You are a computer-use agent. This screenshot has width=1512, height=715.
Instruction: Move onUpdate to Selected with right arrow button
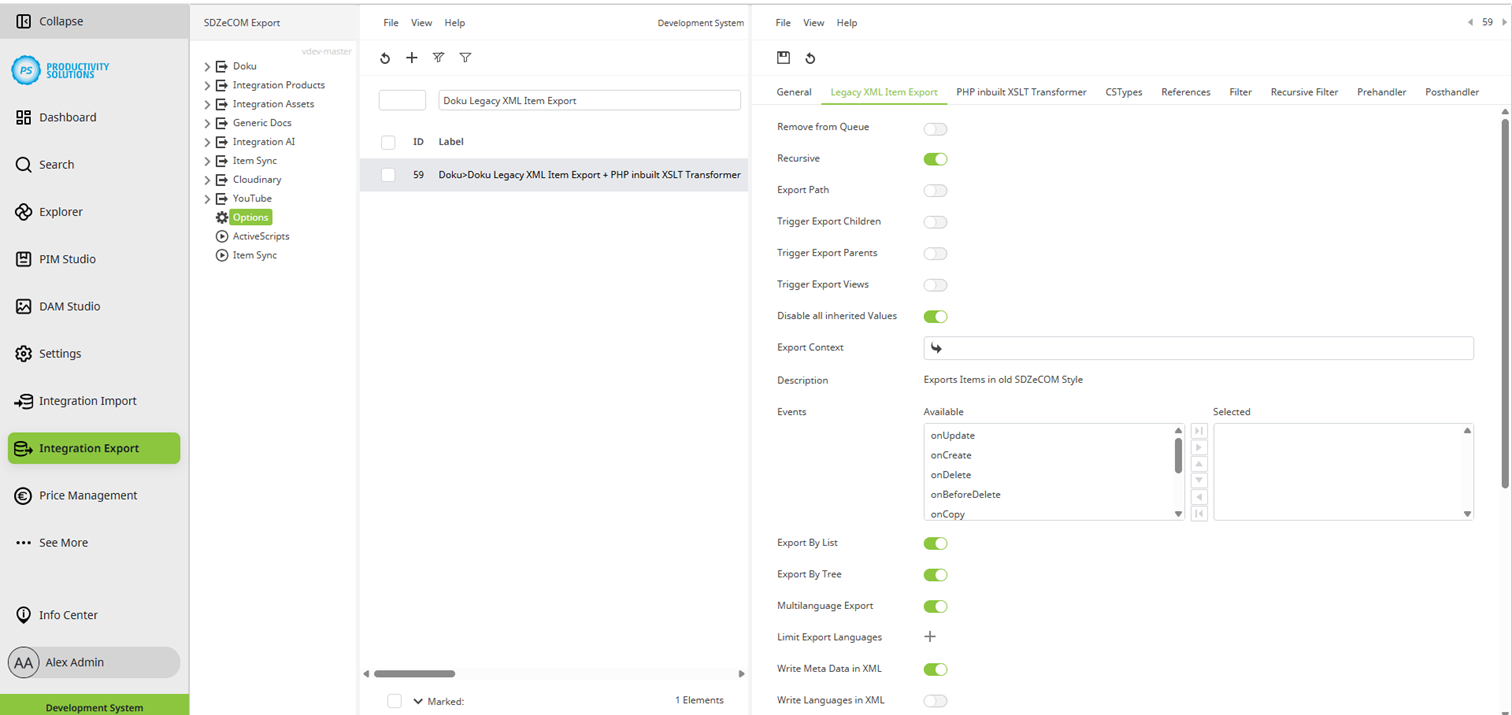1198,448
